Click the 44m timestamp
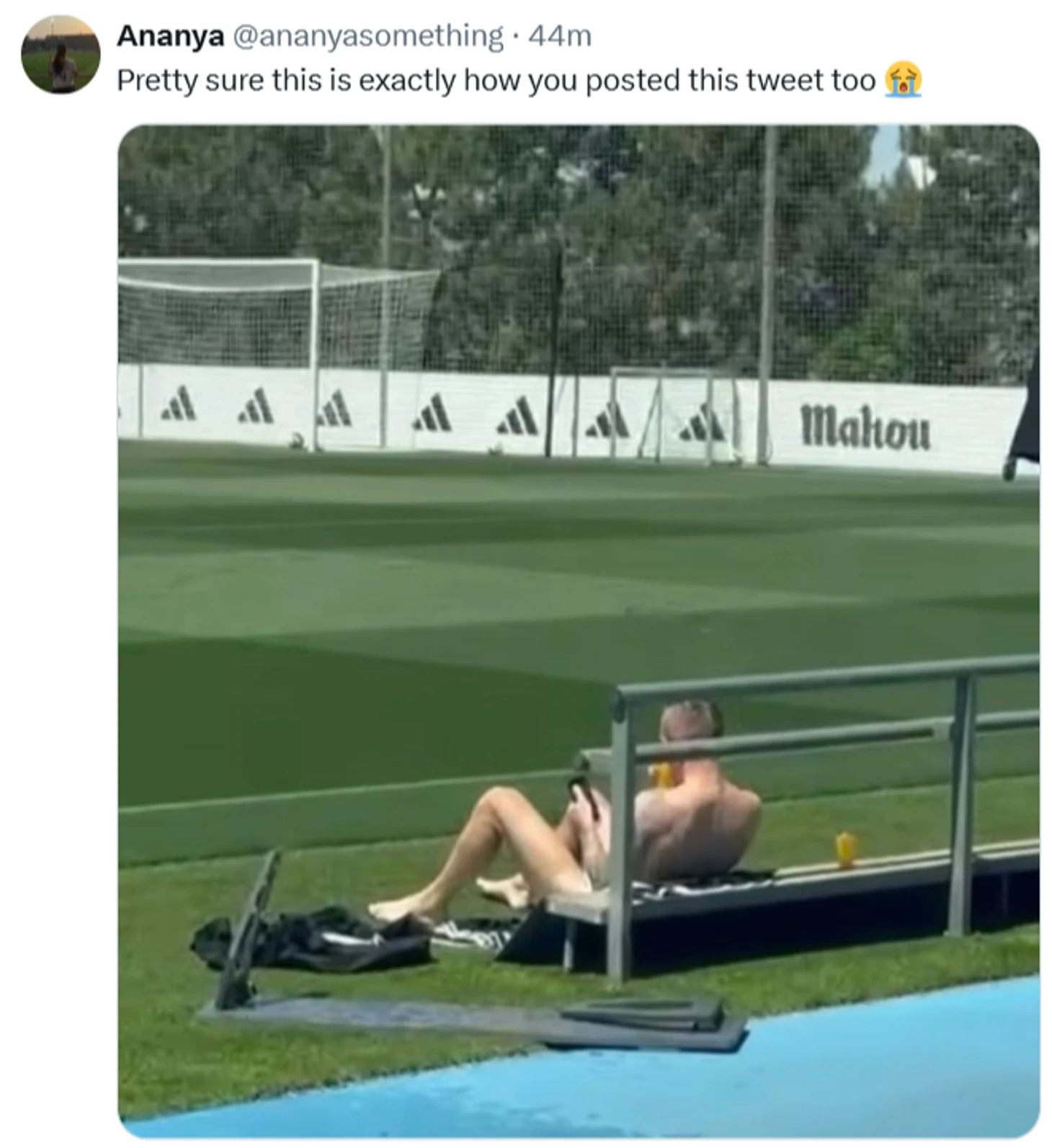1052x1148 pixels. coord(560,36)
